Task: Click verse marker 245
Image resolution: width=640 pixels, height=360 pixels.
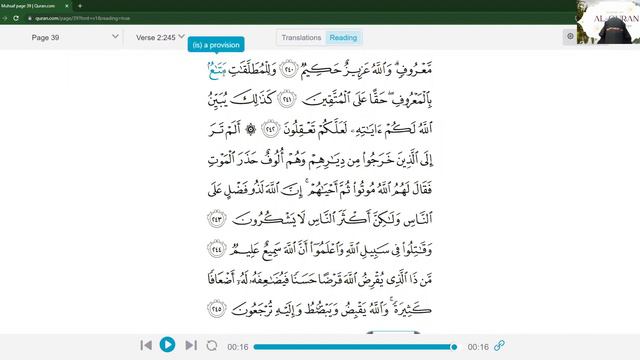Action: pos(217,309)
